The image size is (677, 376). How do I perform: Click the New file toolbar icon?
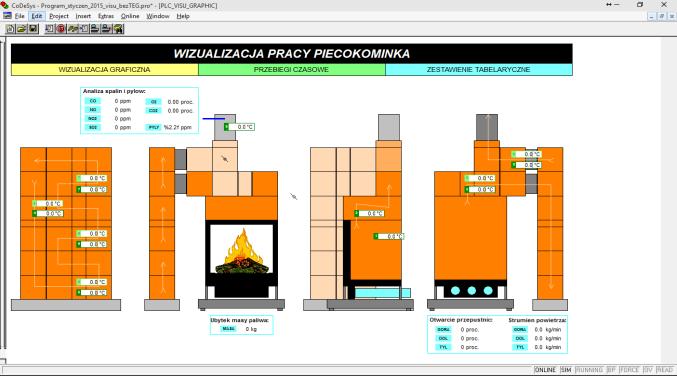[10, 29]
